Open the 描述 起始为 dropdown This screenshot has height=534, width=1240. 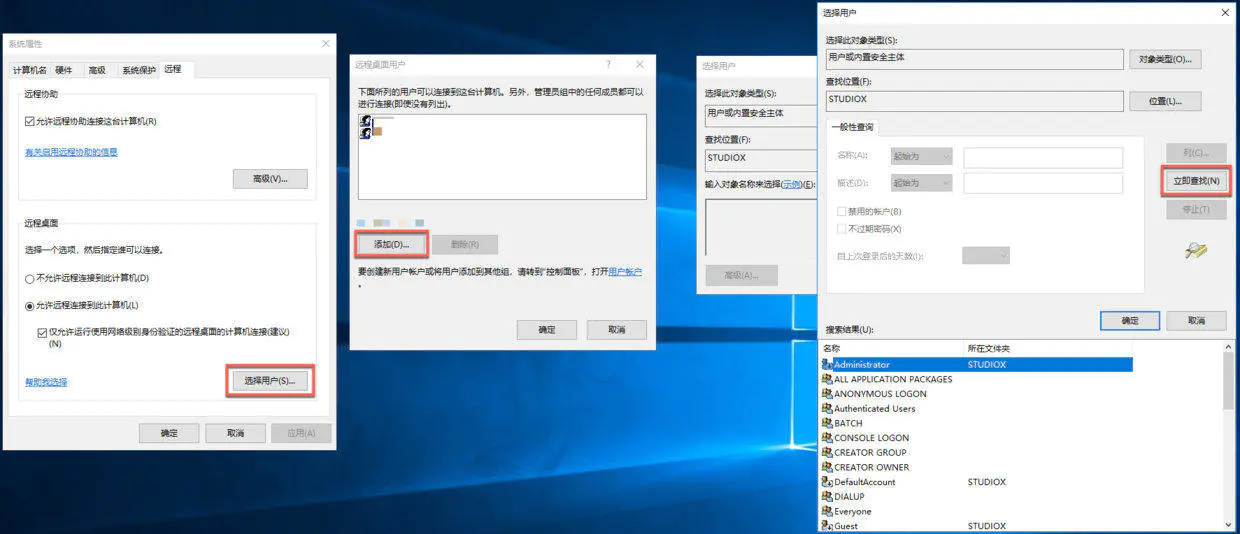pos(921,183)
